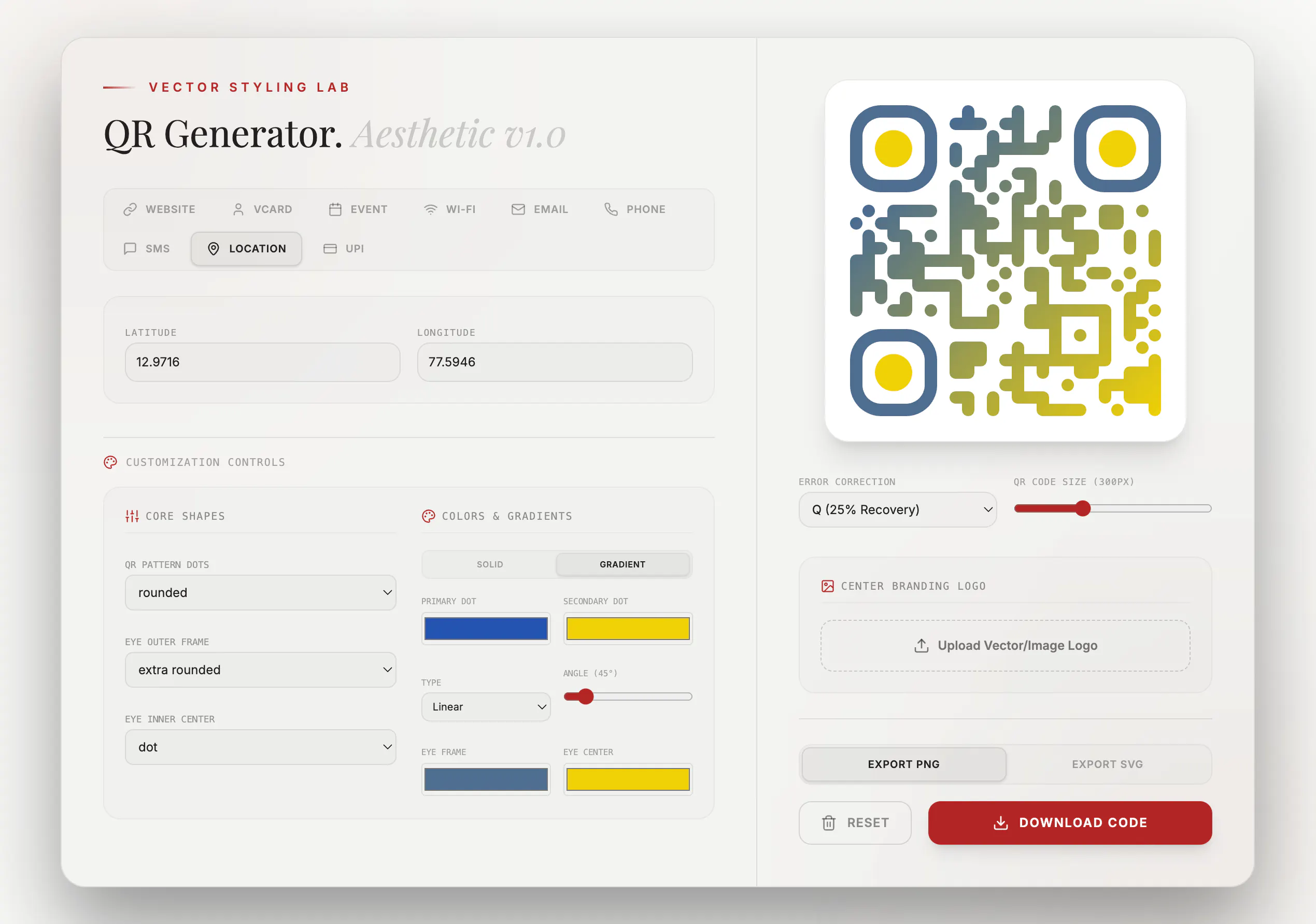Select the Wi-Fi tab
Screen dimensions: 1316x924
click(x=450, y=209)
